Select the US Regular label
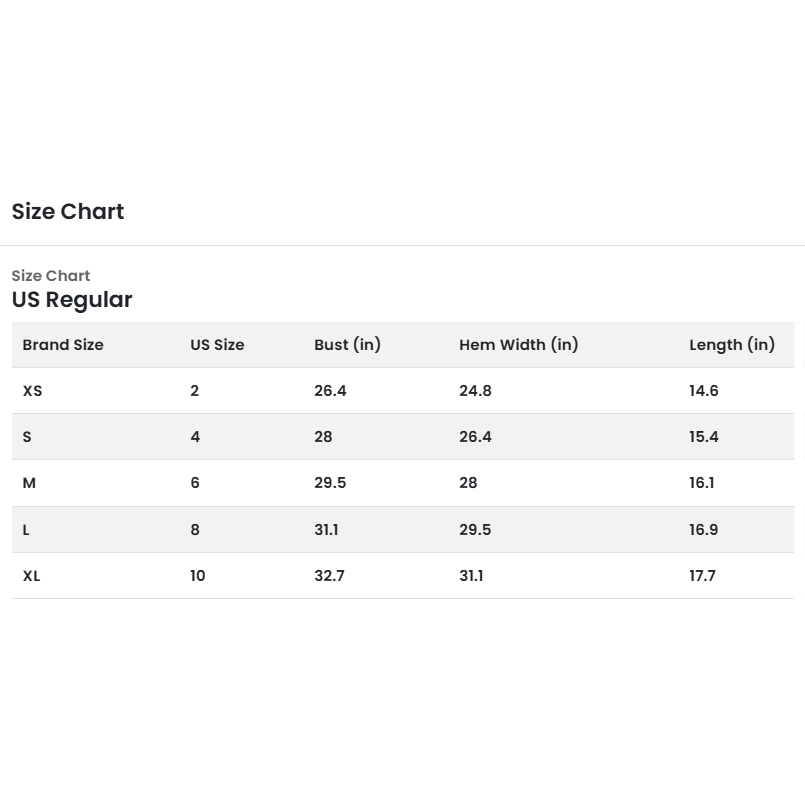This screenshot has height=805, width=805. click(x=72, y=300)
